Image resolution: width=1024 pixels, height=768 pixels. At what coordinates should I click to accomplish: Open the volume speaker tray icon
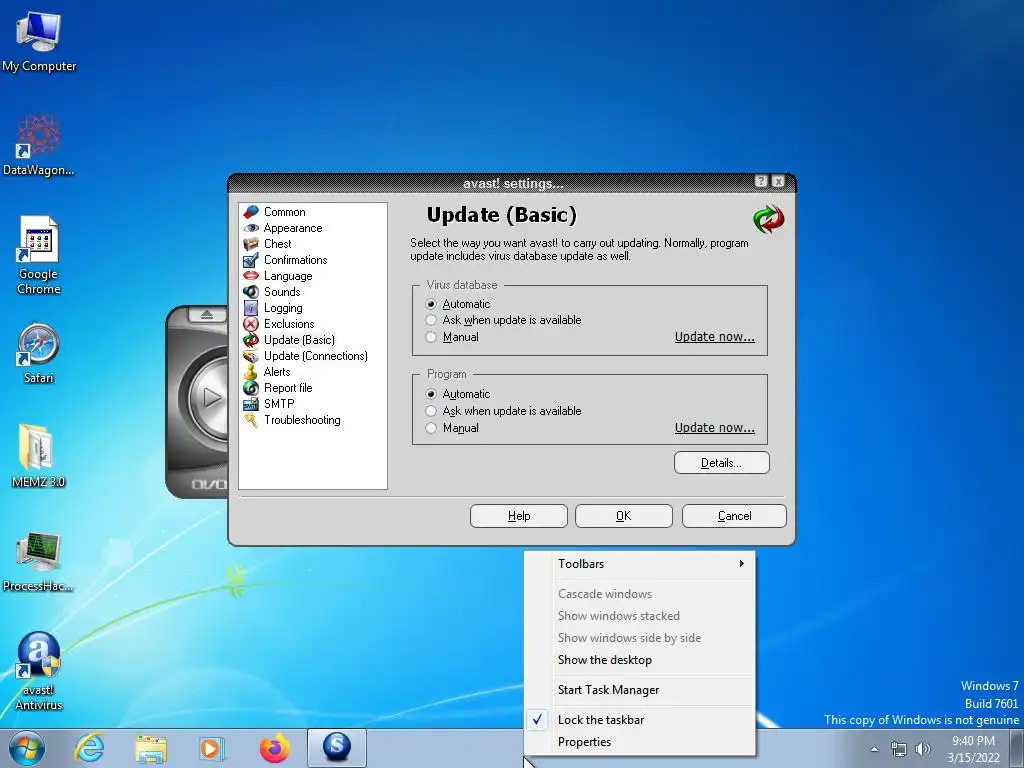pyautogui.click(x=923, y=749)
